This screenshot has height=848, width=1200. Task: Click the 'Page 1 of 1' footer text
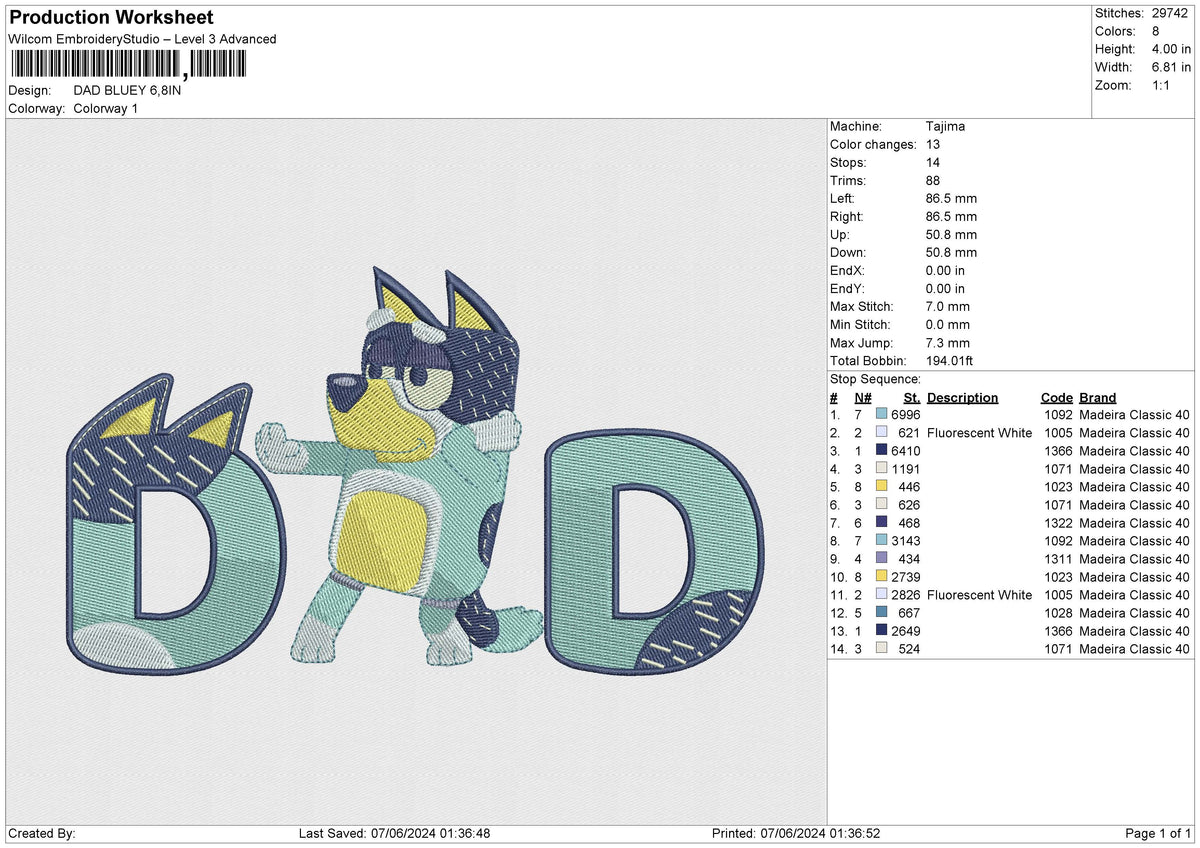click(x=1158, y=833)
